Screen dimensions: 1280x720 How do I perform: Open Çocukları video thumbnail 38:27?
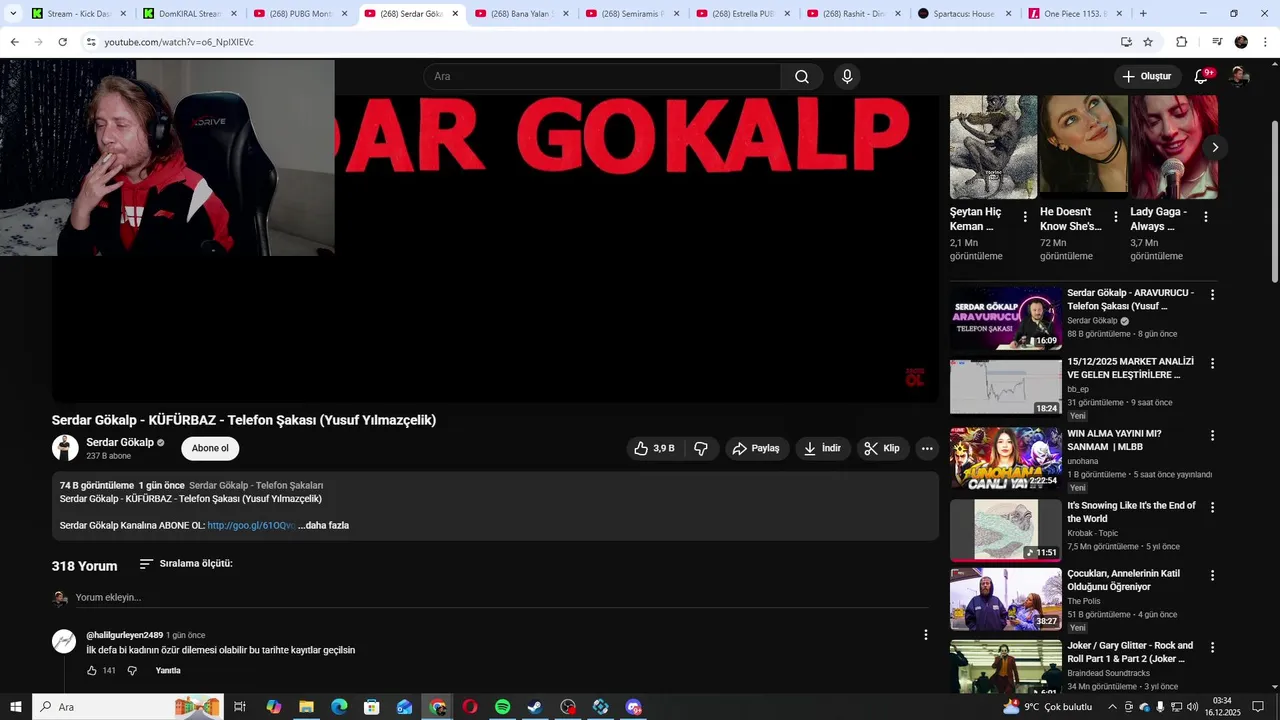(1005, 599)
